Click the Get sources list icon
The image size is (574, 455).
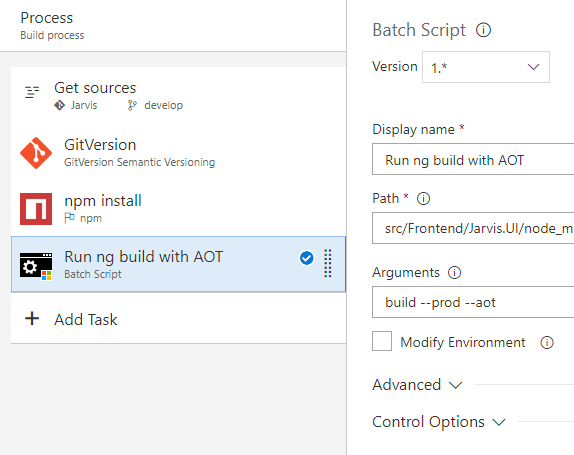tap(32, 92)
